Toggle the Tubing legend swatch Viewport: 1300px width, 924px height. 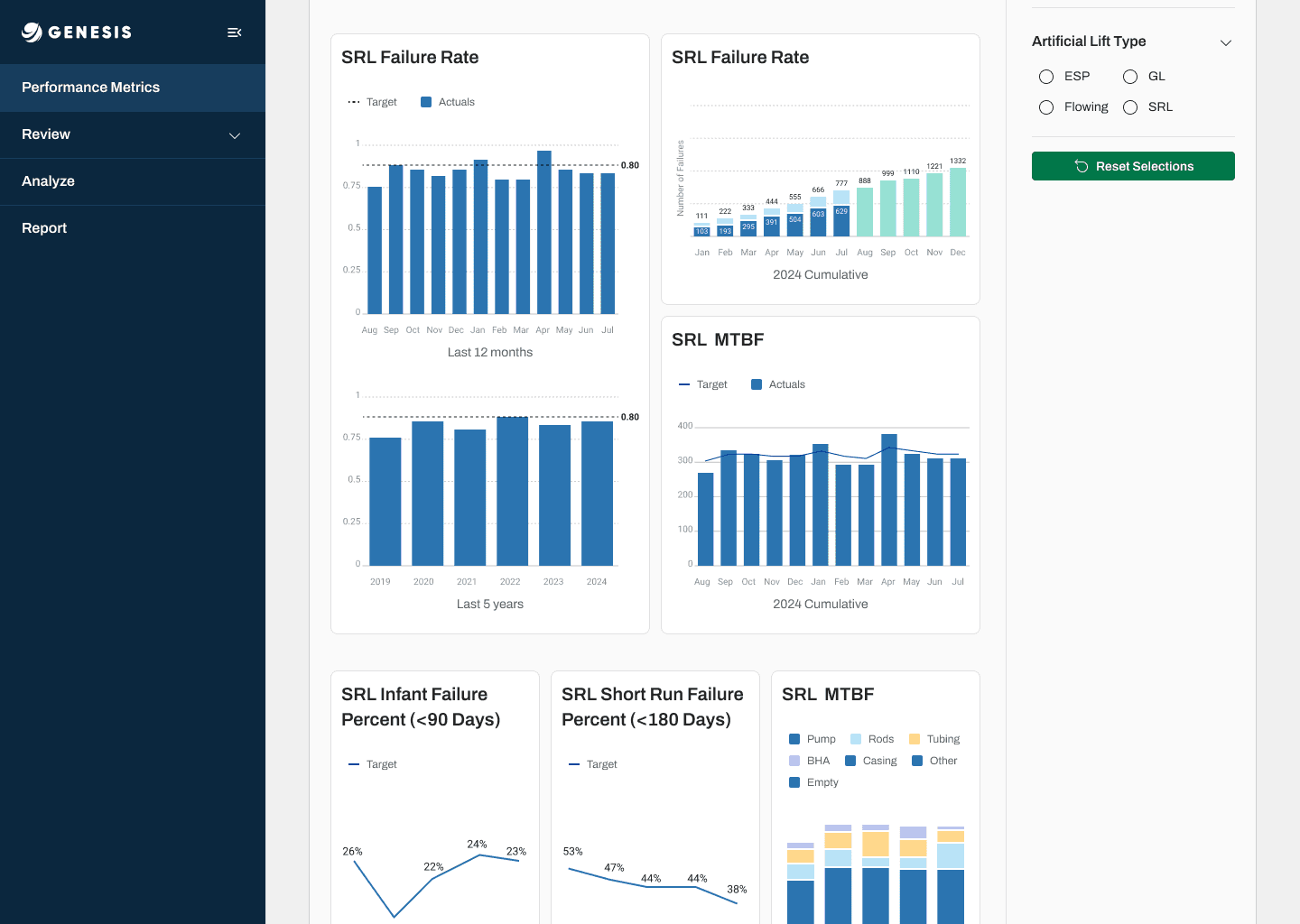pos(915,739)
